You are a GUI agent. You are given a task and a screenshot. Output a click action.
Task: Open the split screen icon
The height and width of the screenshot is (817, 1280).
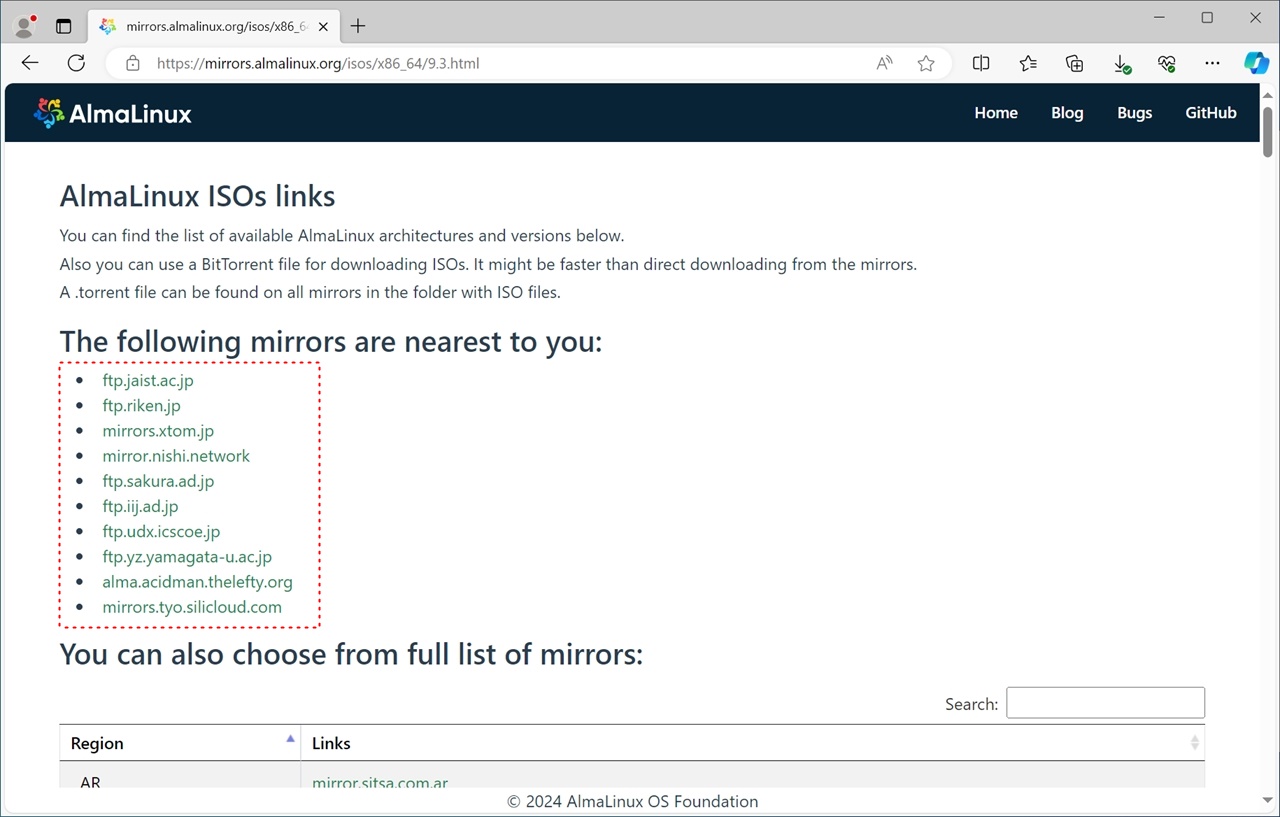click(x=981, y=63)
